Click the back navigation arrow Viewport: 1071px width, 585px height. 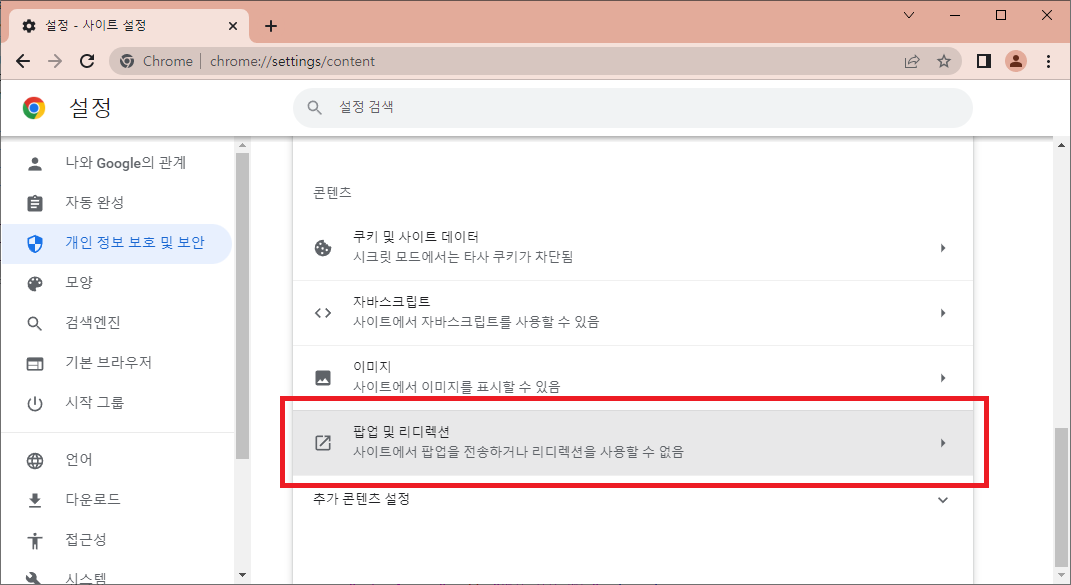pyautogui.click(x=23, y=61)
